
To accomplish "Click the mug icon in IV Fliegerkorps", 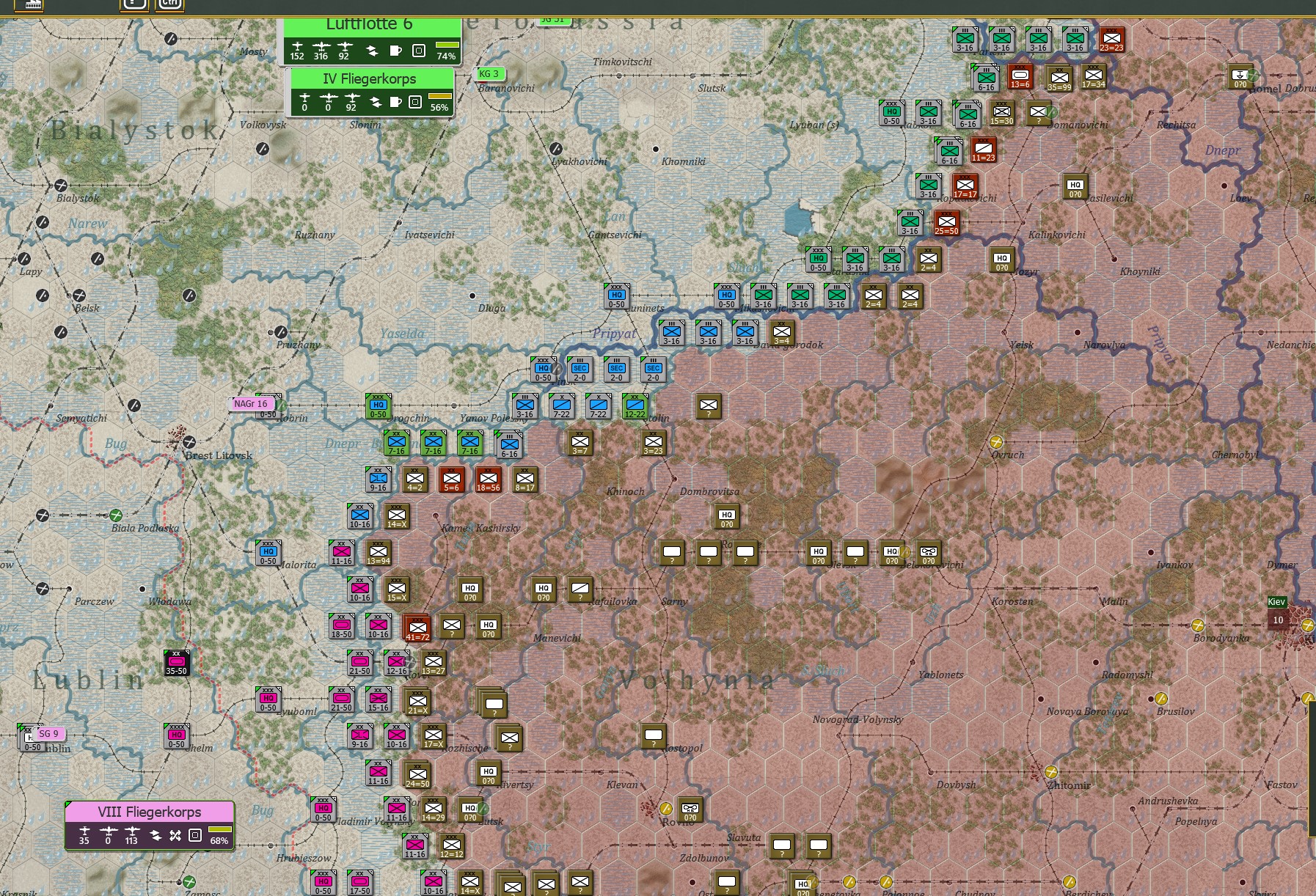I will 395,102.
